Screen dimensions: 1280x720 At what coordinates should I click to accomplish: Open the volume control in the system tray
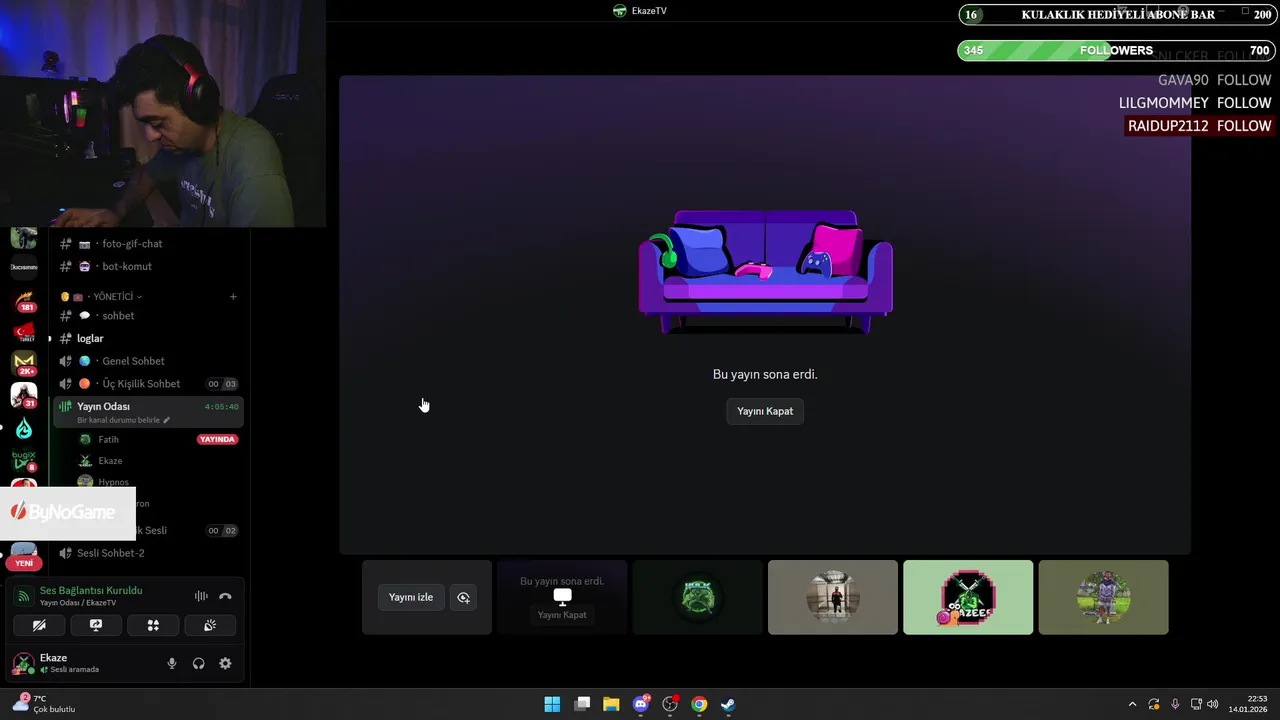coord(1212,704)
